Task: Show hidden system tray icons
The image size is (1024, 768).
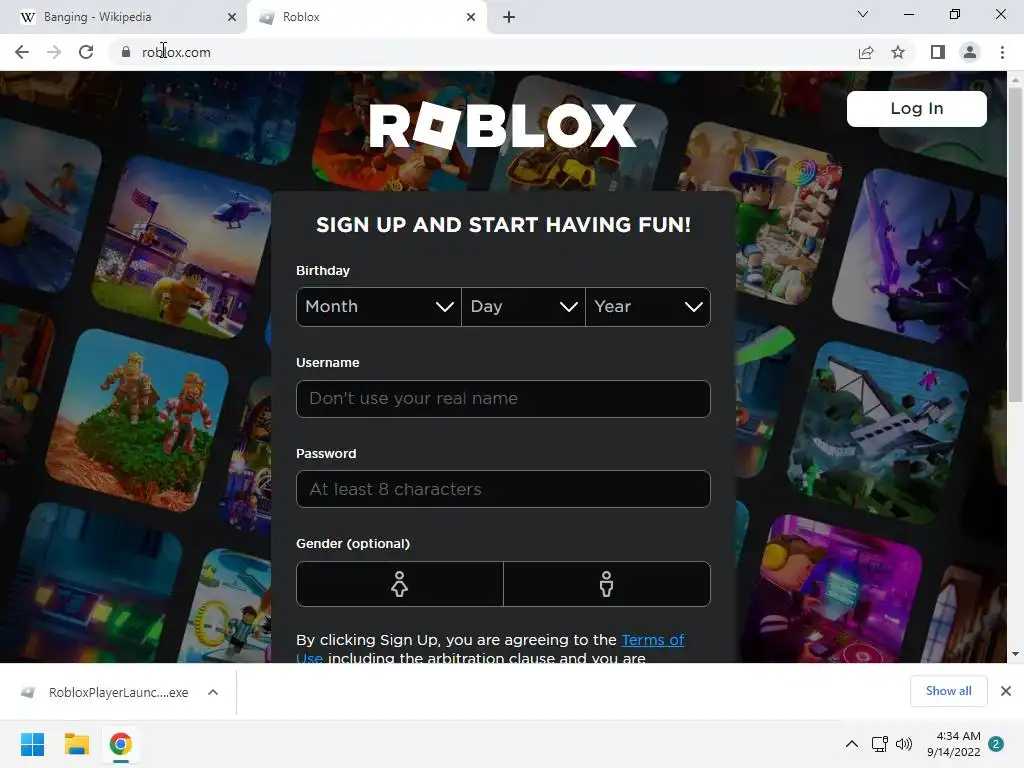Action: point(852,744)
